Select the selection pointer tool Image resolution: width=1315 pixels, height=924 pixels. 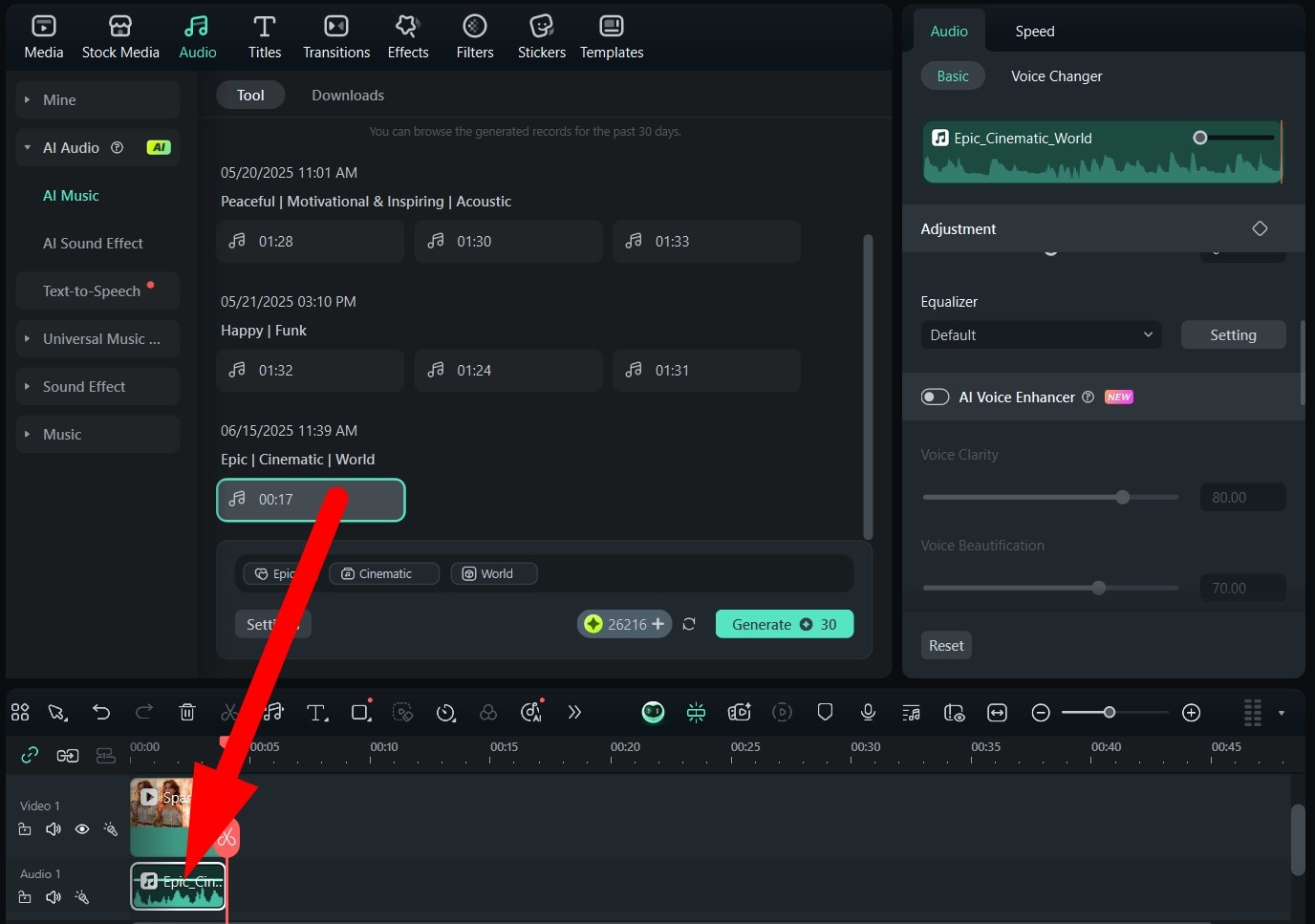(x=57, y=712)
